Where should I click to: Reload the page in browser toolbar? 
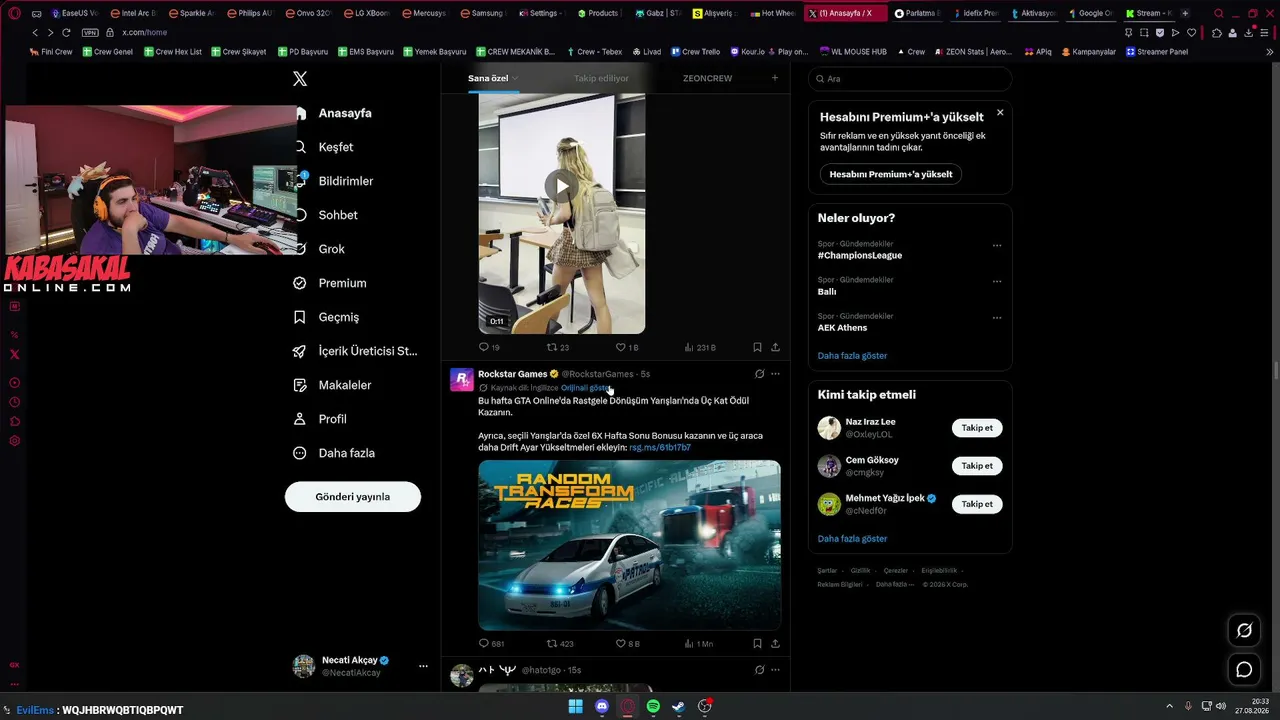coord(66,33)
